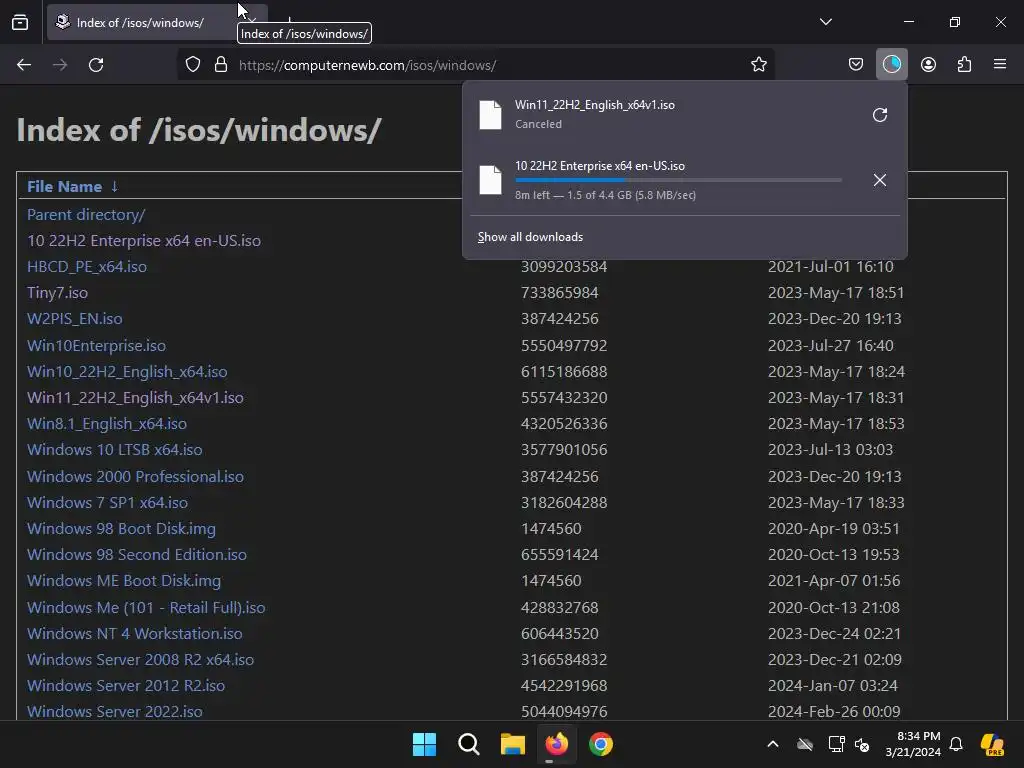Open the extensions puzzle icon
This screenshot has width=1024, height=768.
(x=964, y=65)
